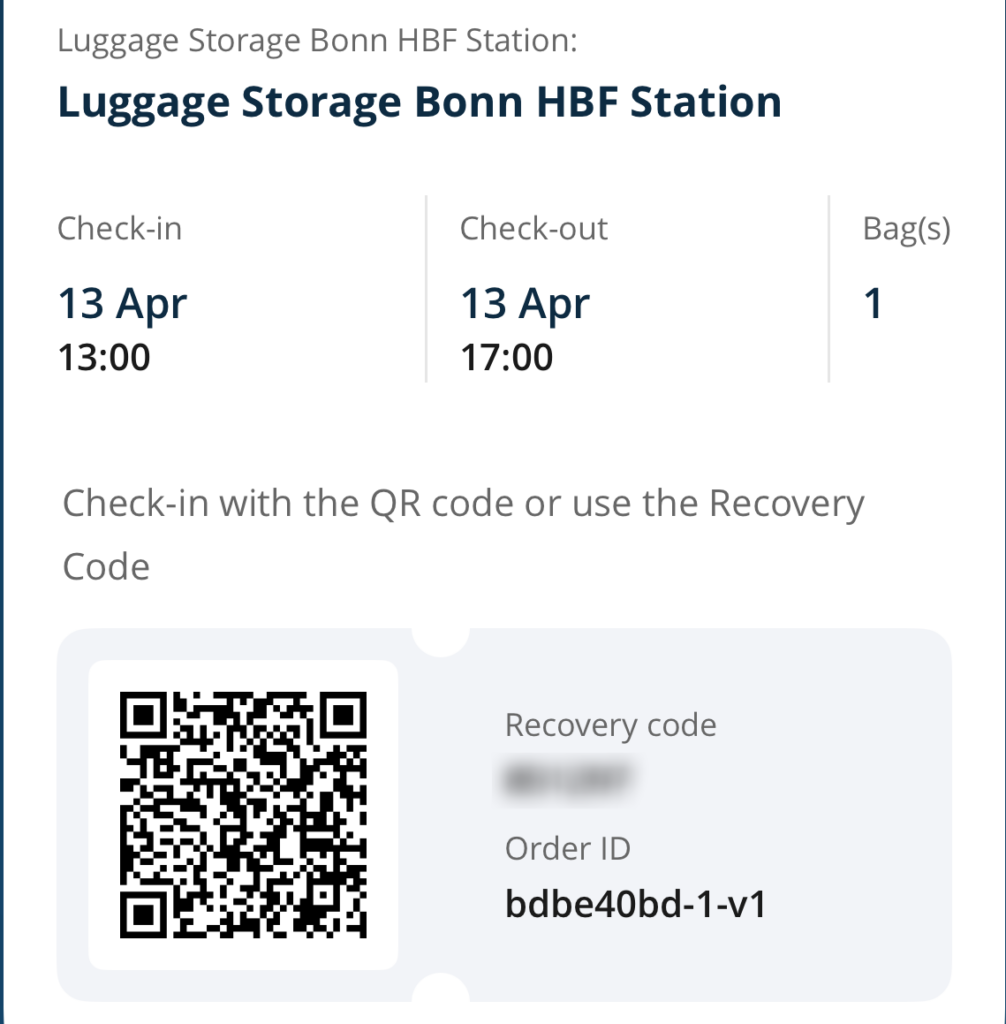Click the Order ID label
This screenshot has height=1024, width=1006.
tap(568, 849)
